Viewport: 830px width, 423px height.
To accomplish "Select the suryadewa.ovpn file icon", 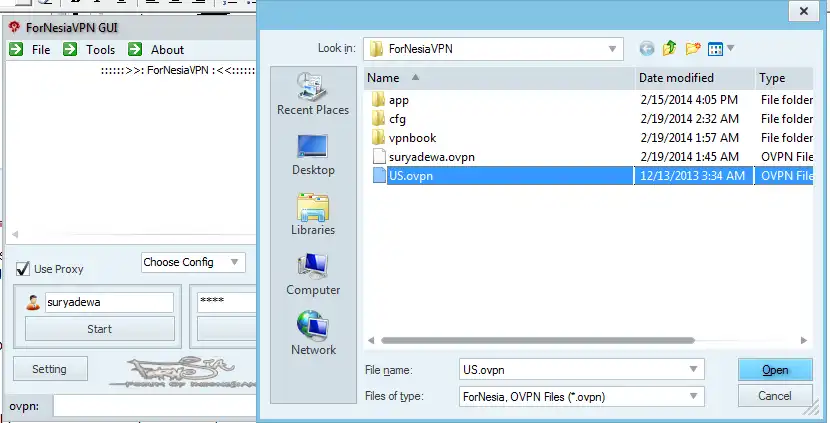I will coord(378,157).
